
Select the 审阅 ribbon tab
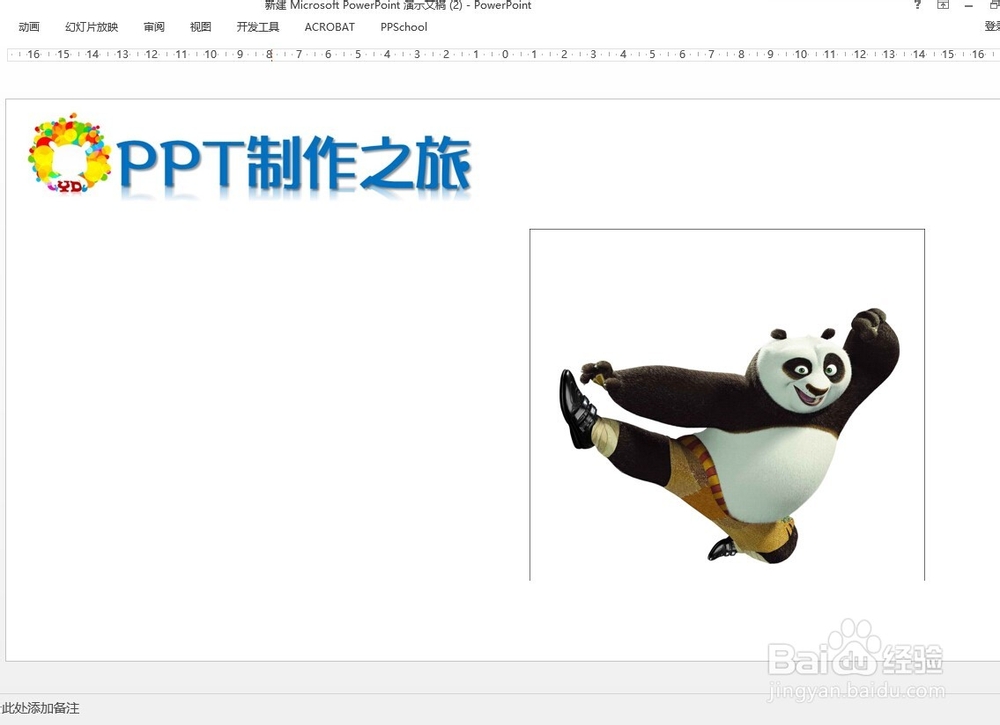click(x=154, y=27)
